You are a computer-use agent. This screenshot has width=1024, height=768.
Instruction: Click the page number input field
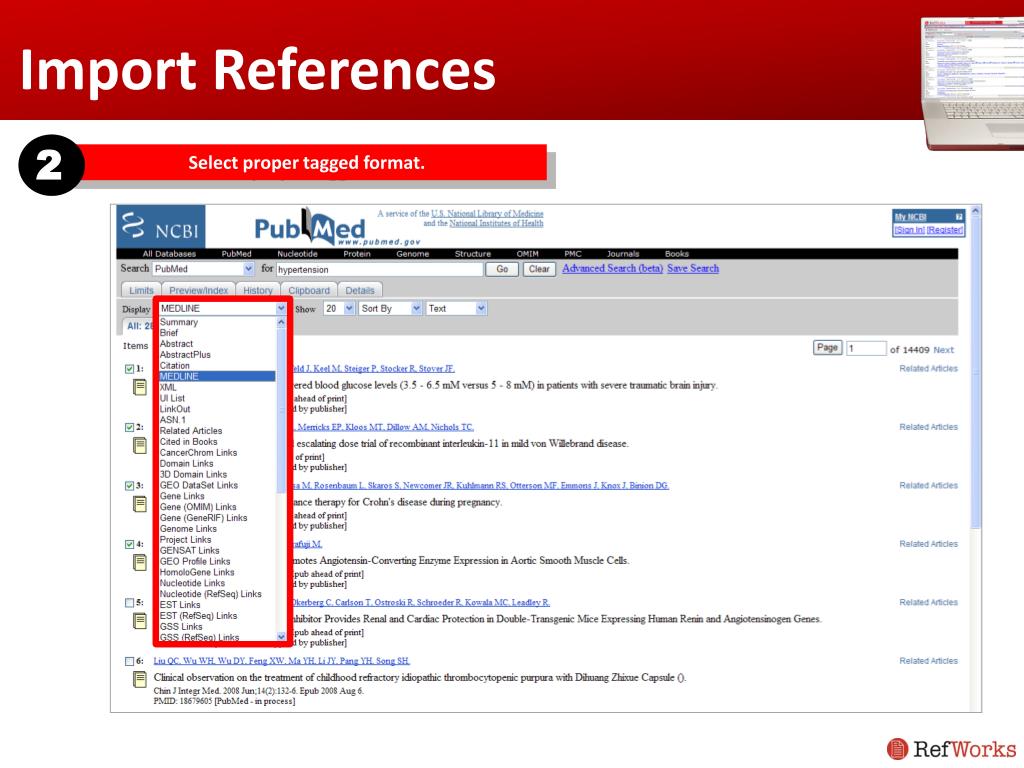866,349
